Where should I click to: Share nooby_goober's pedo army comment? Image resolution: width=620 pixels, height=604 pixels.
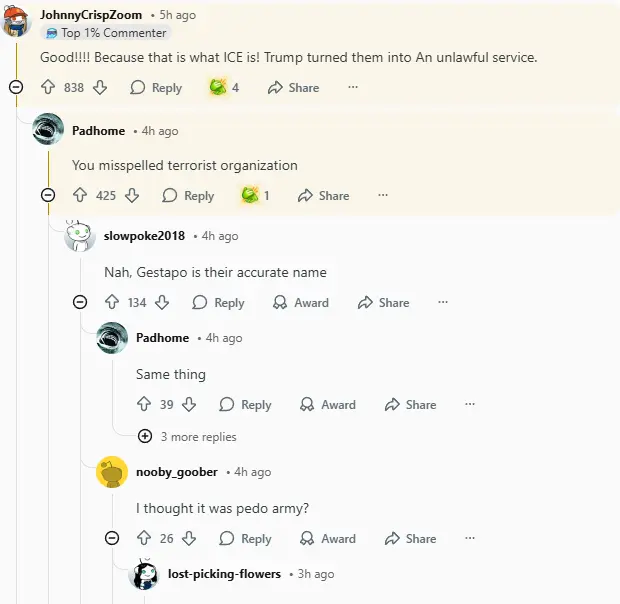click(x=410, y=539)
